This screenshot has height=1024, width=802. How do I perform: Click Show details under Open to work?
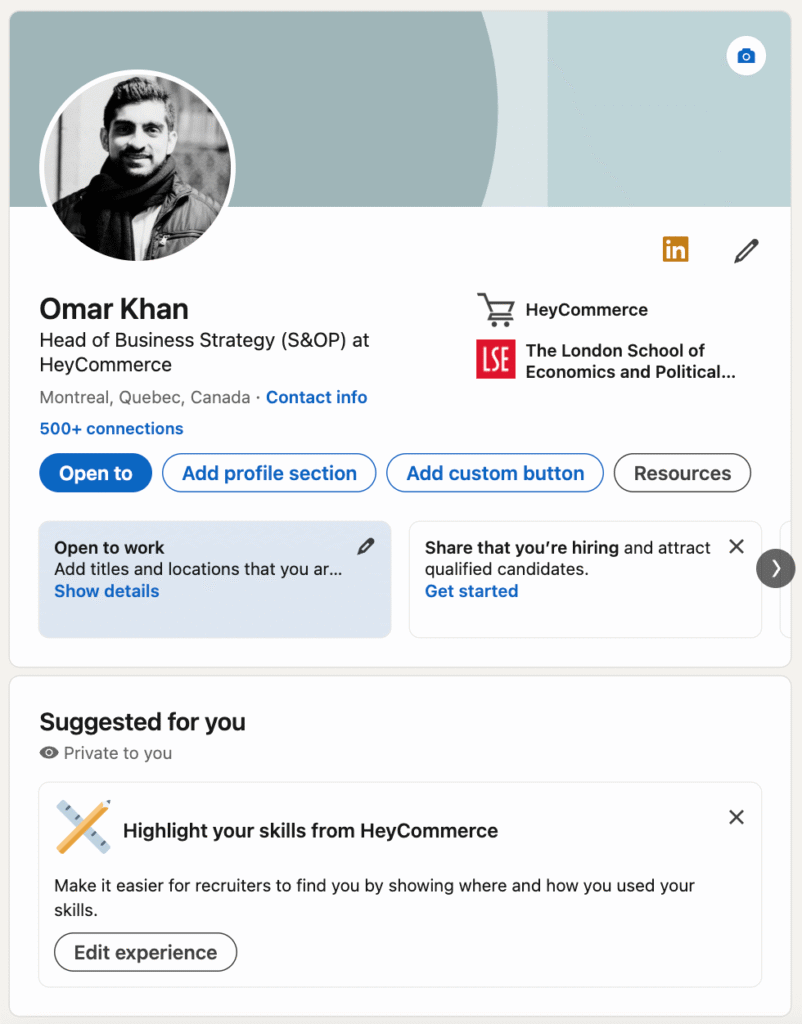(x=106, y=591)
